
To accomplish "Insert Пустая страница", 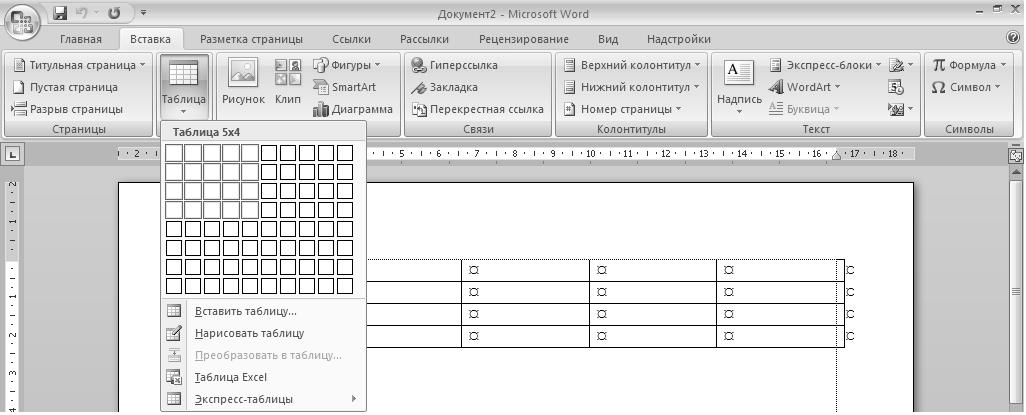I will click(x=65, y=87).
